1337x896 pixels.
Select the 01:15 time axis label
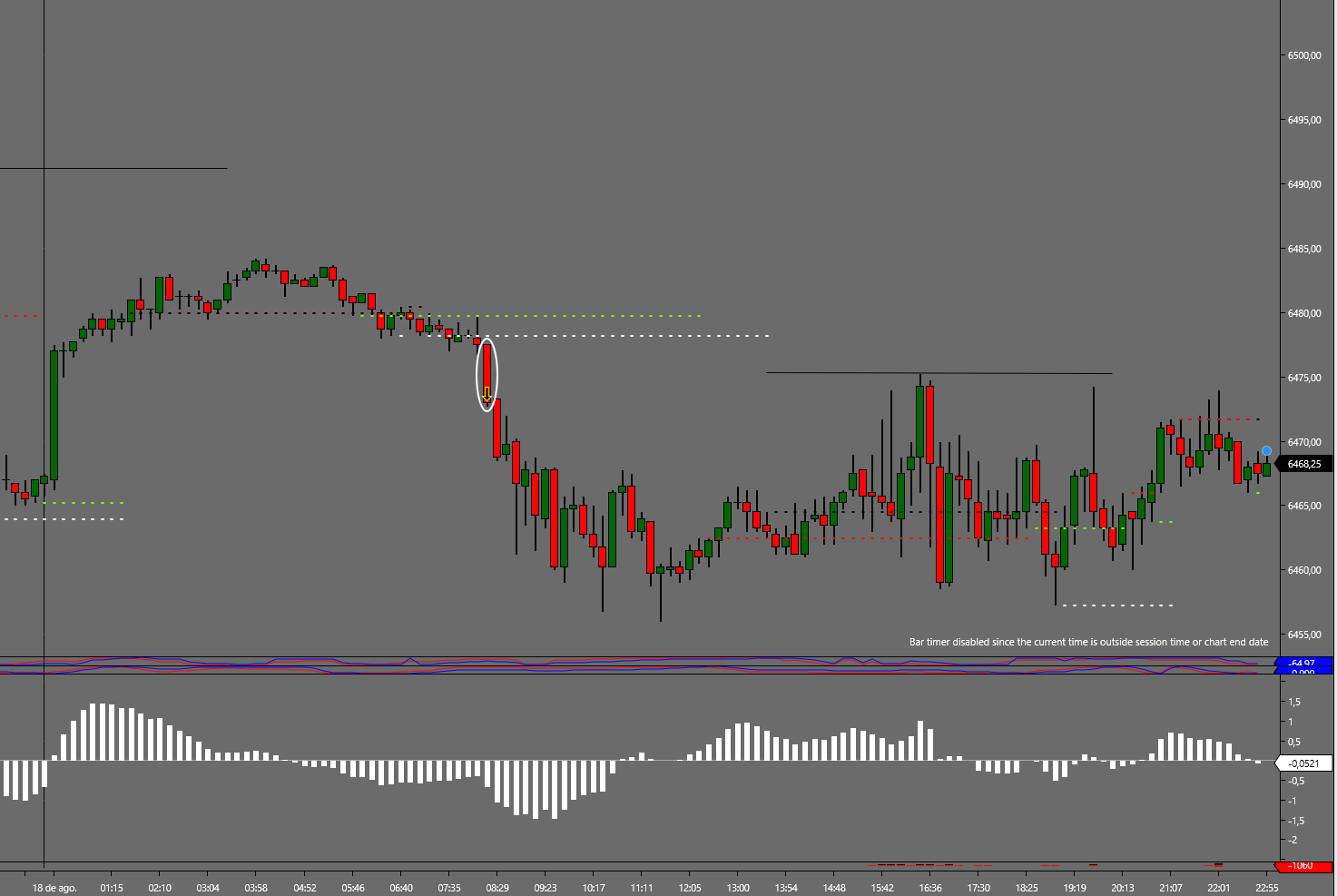tap(112, 888)
